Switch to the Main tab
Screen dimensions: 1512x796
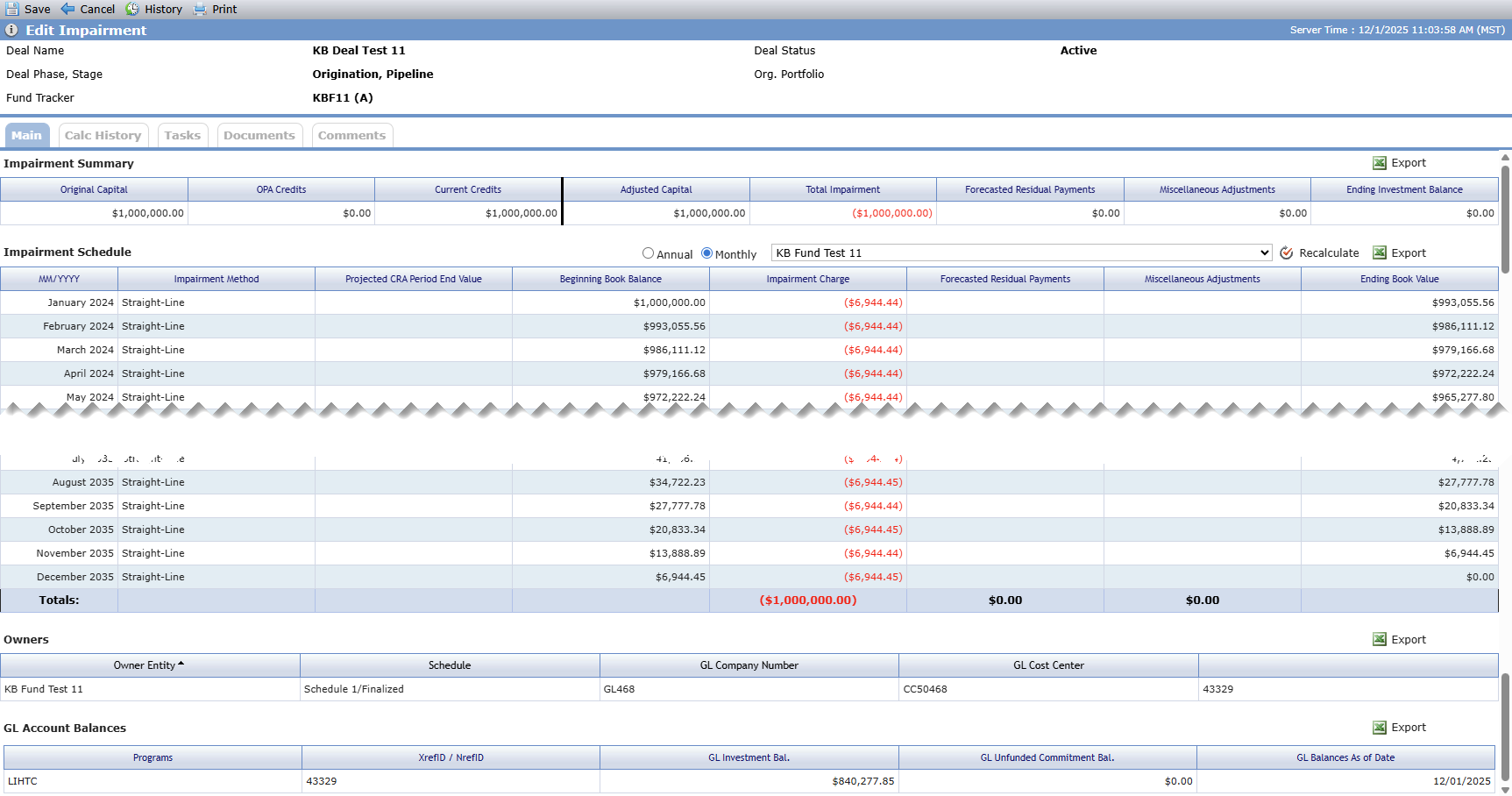27,135
